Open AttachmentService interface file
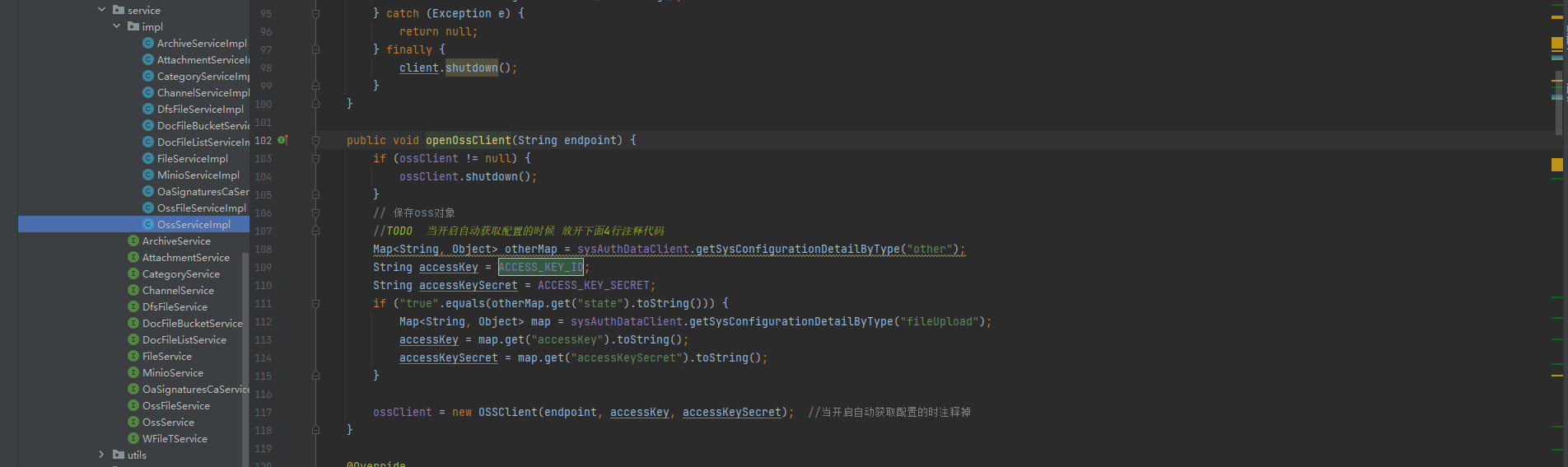This screenshot has height=467, width=1568. pos(186,257)
